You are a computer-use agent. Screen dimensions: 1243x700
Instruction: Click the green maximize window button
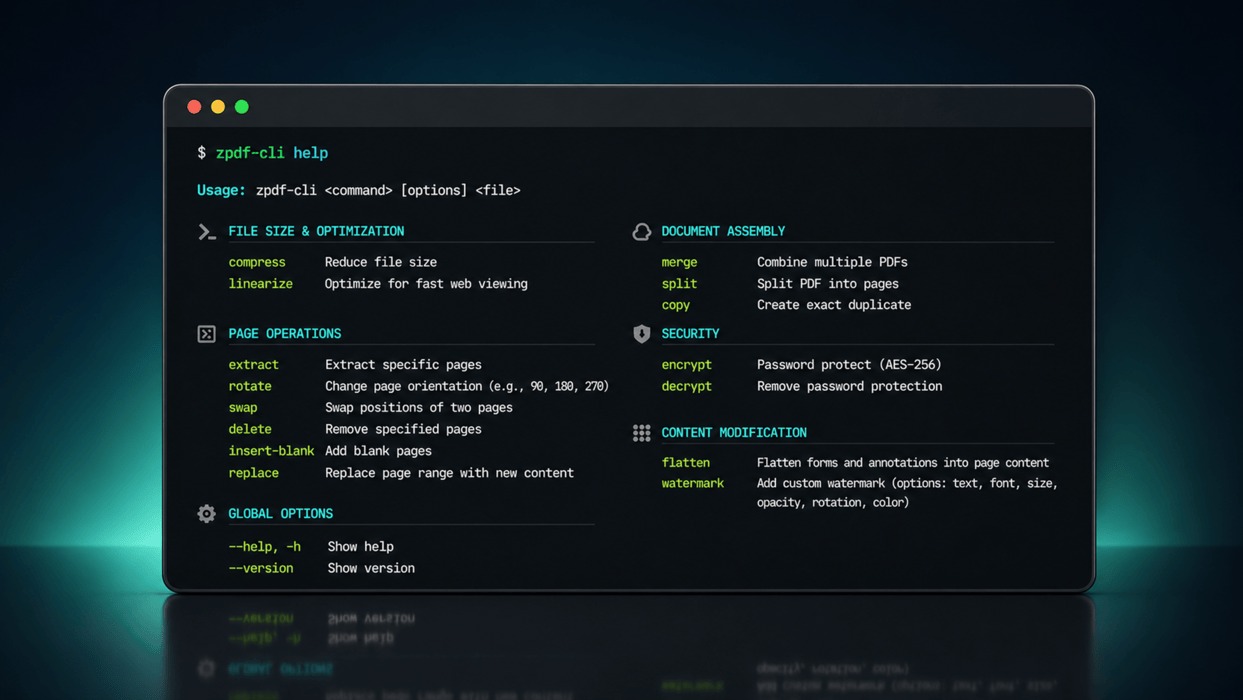[x=242, y=107]
